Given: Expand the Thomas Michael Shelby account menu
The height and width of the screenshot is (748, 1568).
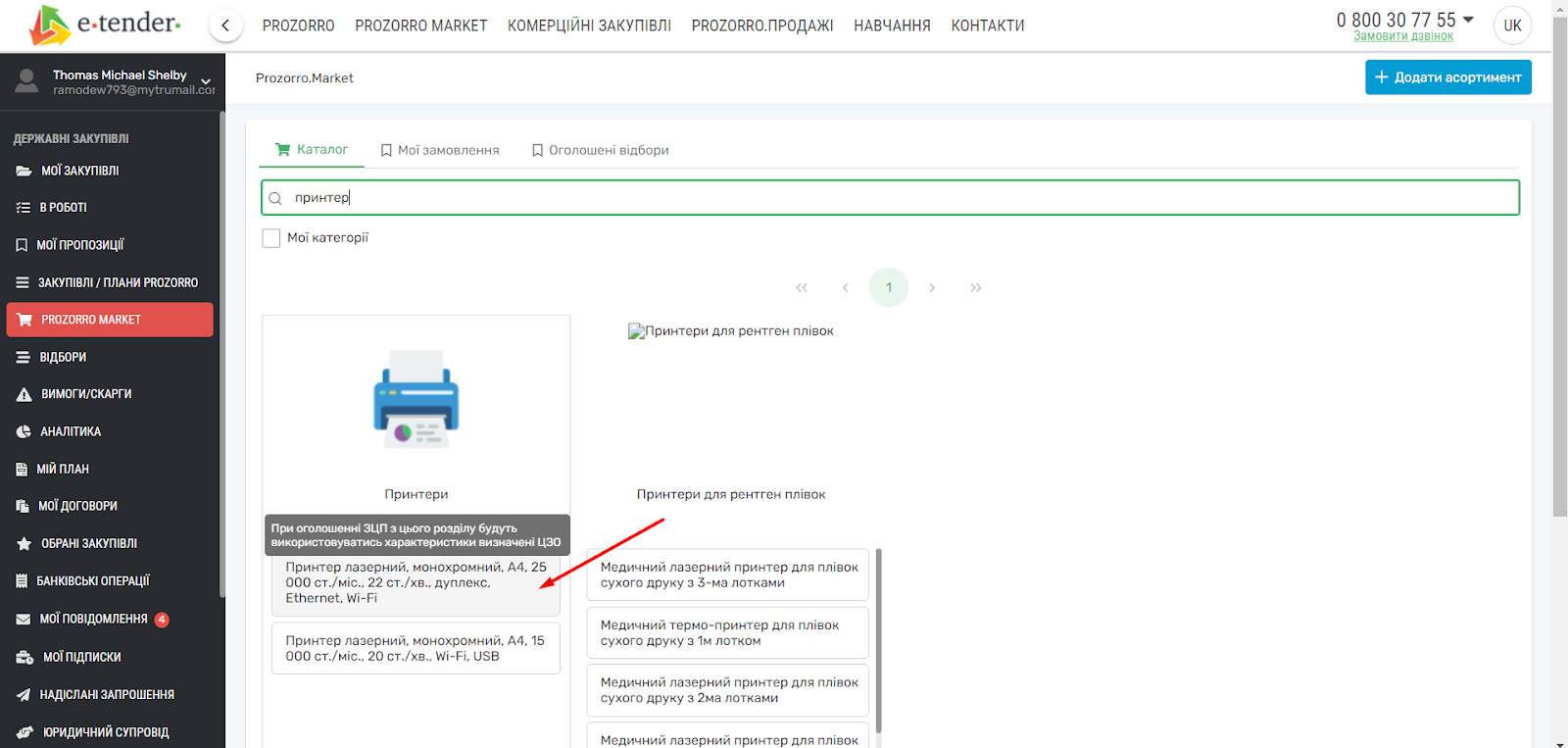Looking at the screenshot, I should coord(206,81).
